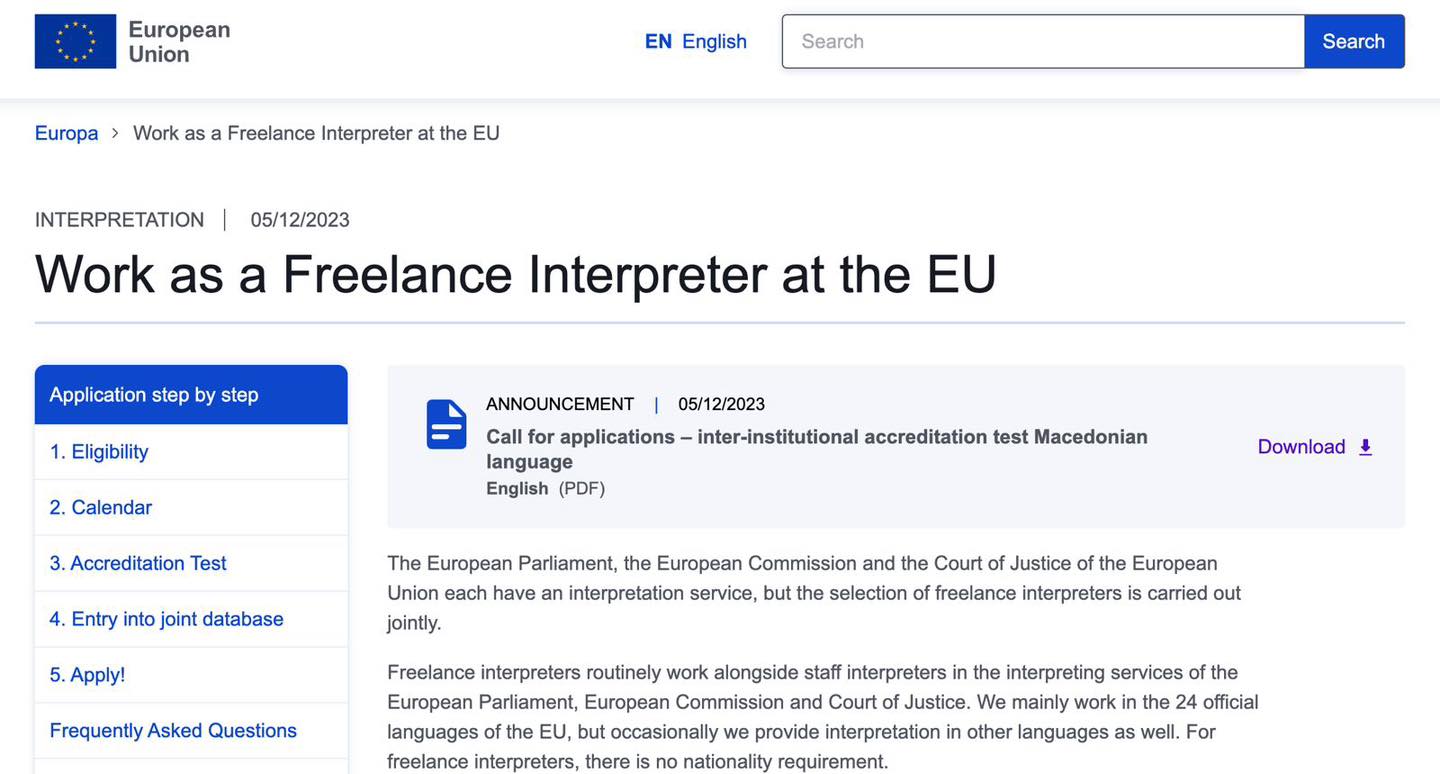Open 4. Entry into joint database
The height and width of the screenshot is (774, 1440).
(x=166, y=619)
